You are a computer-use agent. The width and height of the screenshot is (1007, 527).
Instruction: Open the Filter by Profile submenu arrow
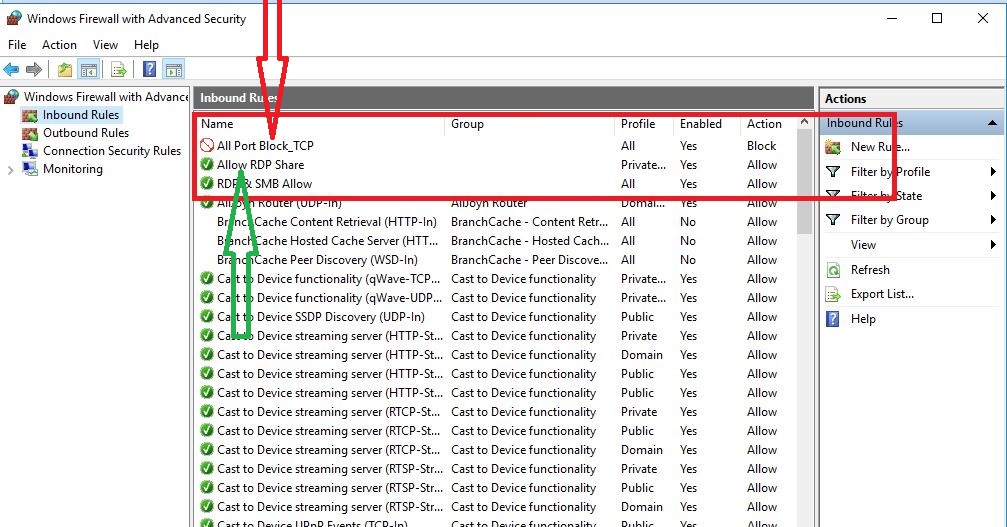coord(993,171)
